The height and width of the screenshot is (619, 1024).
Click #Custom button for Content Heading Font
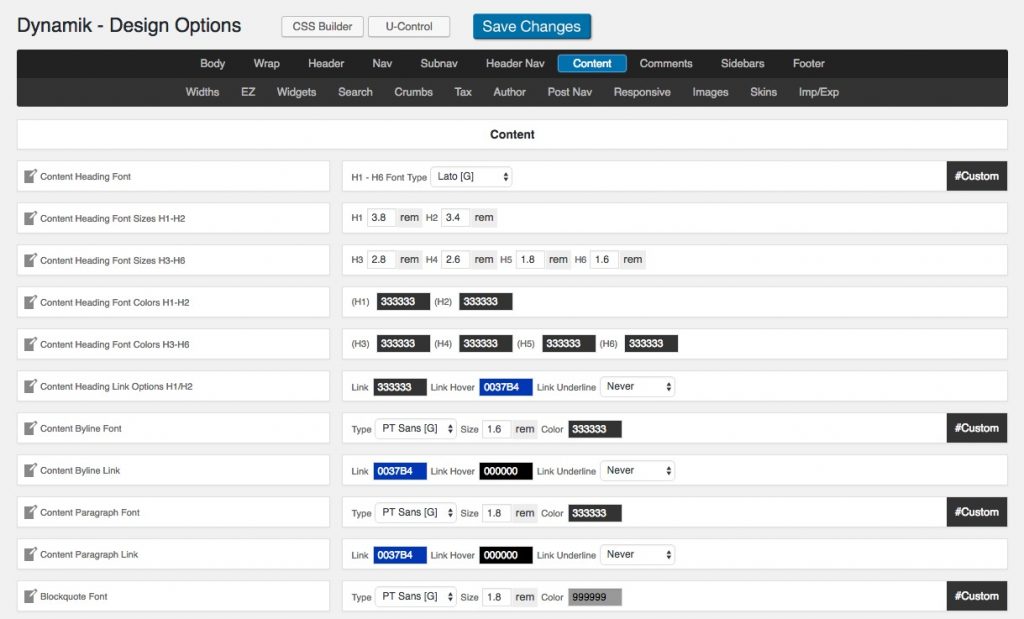click(x=976, y=176)
